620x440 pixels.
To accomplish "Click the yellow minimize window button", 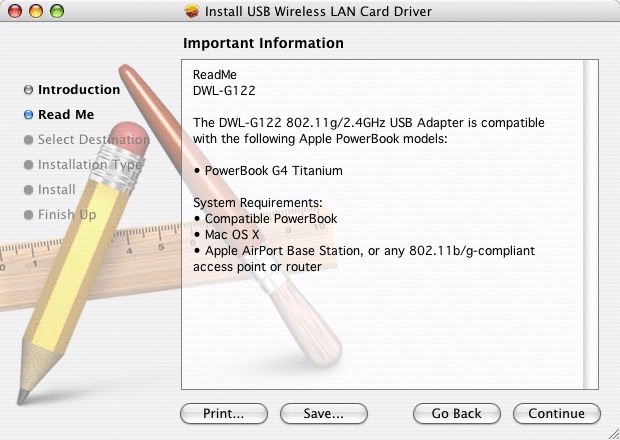I will (36, 11).
